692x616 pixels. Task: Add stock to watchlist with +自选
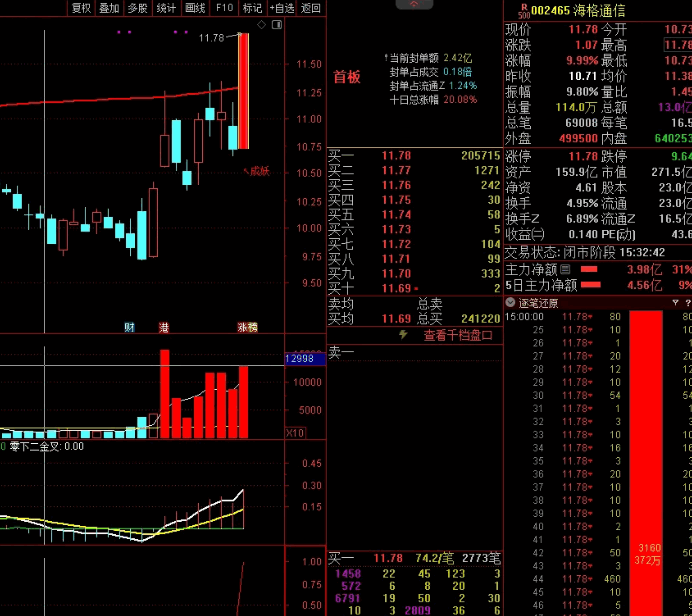pyautogui.click(x=282, y=8)
